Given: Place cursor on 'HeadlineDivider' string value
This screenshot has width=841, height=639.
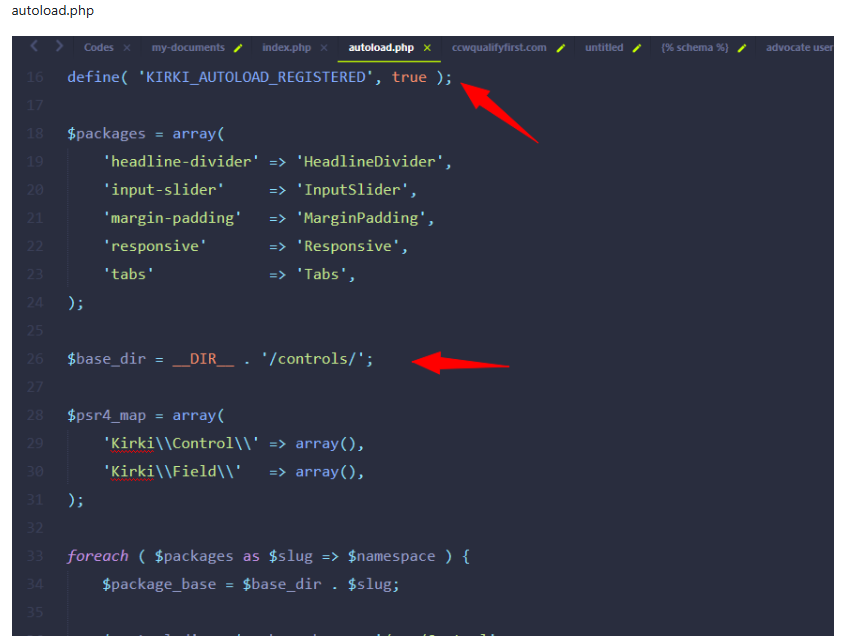Looking at the screenshot, I should click(x=371, y=161).
